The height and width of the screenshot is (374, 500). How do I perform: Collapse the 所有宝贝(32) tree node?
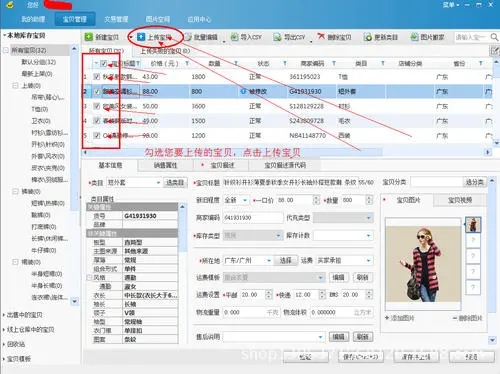coord(6,50)
